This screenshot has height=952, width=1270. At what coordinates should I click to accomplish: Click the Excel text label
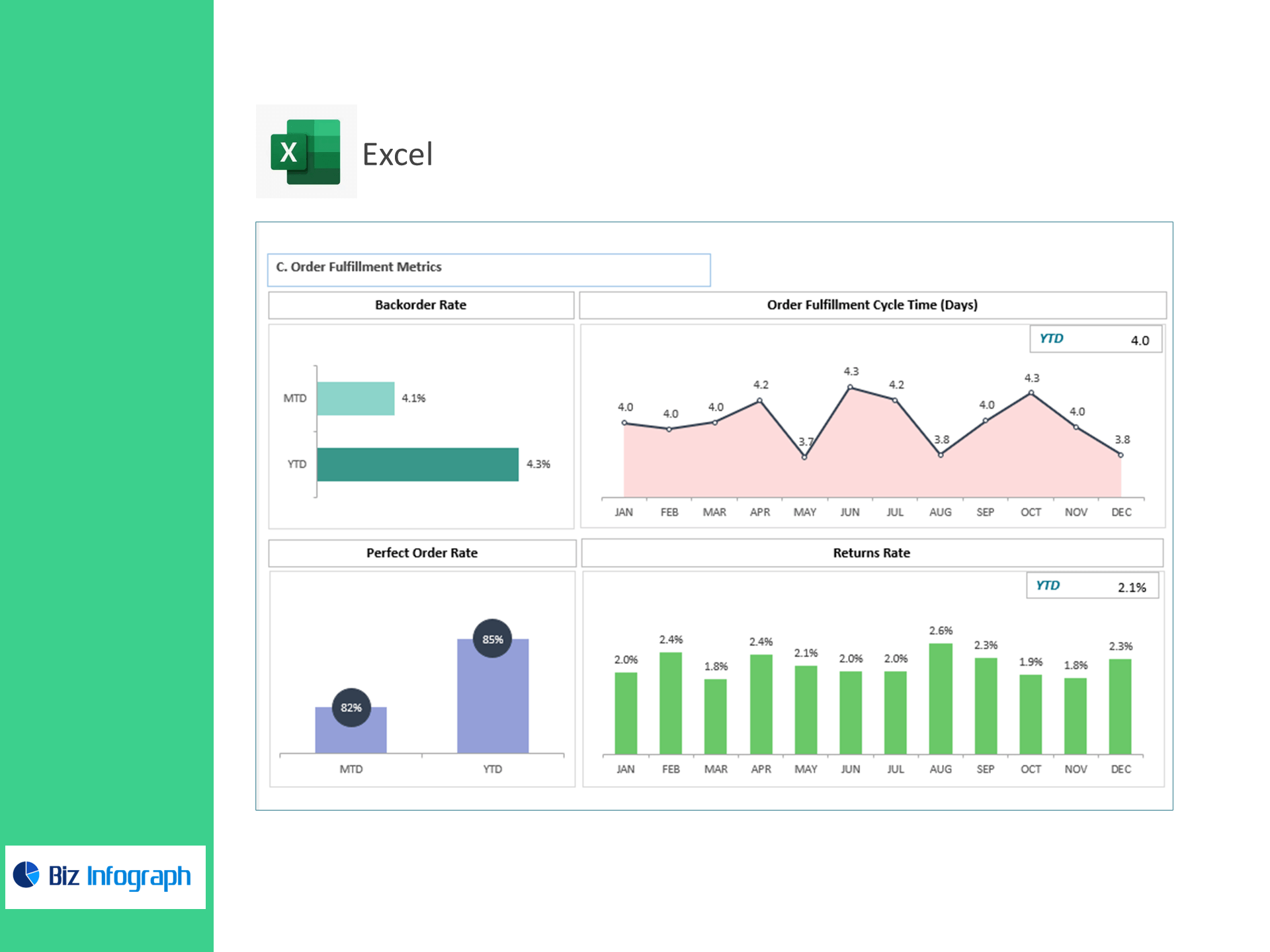pos(398,155)
